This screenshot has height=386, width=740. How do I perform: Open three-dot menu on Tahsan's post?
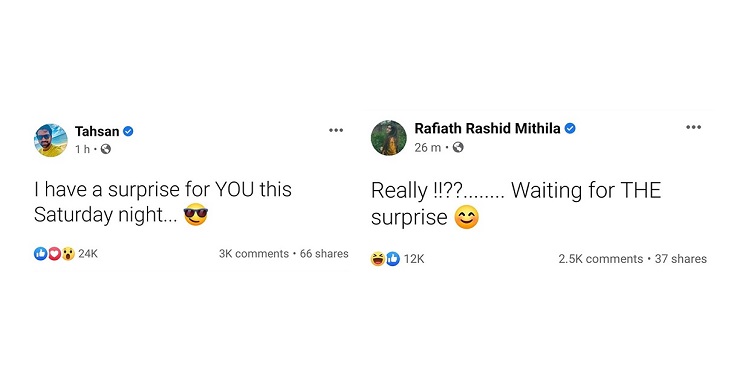(x=336, y=130)
